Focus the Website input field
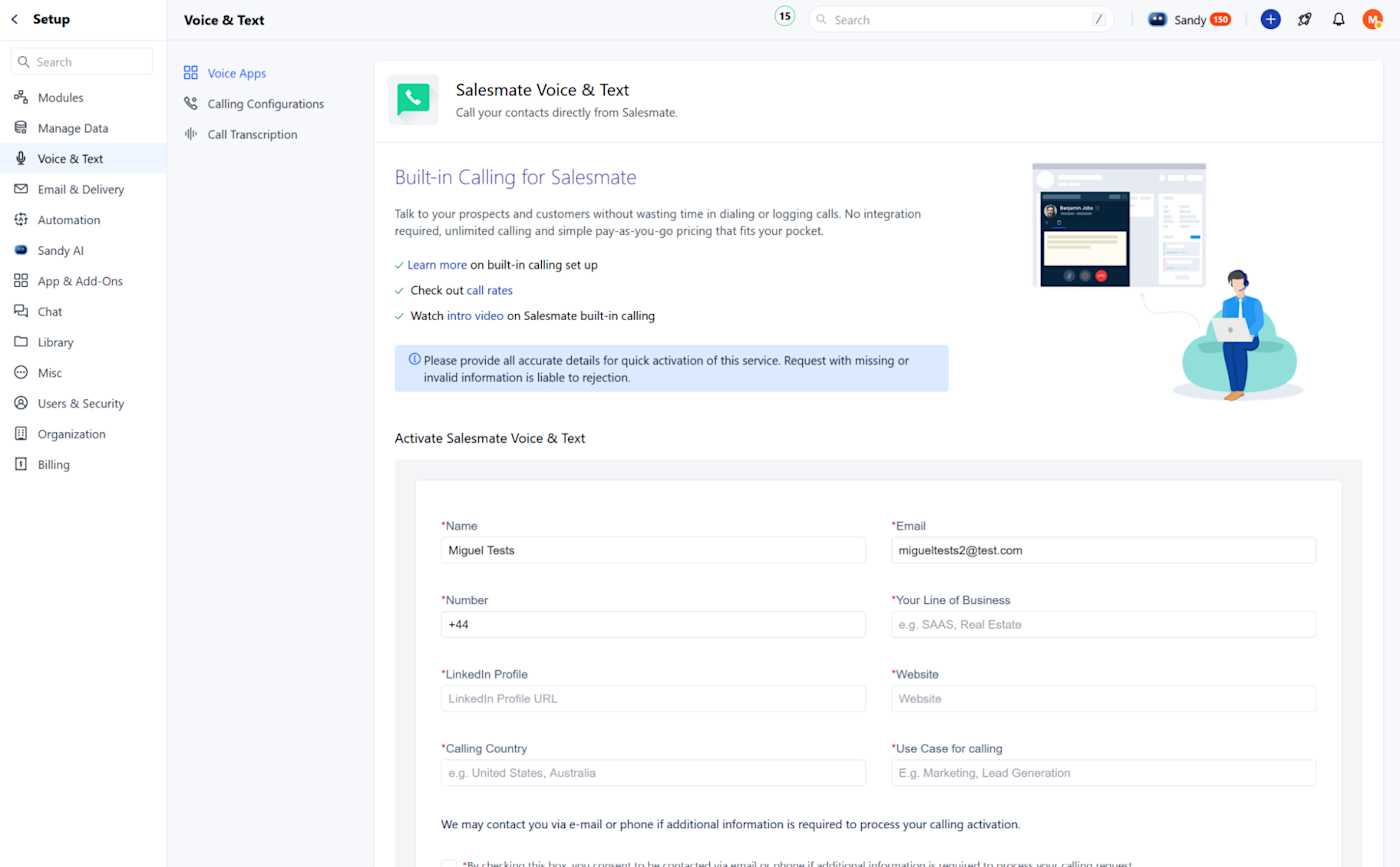1400x867 pixels. click(x=1103, y=698)
